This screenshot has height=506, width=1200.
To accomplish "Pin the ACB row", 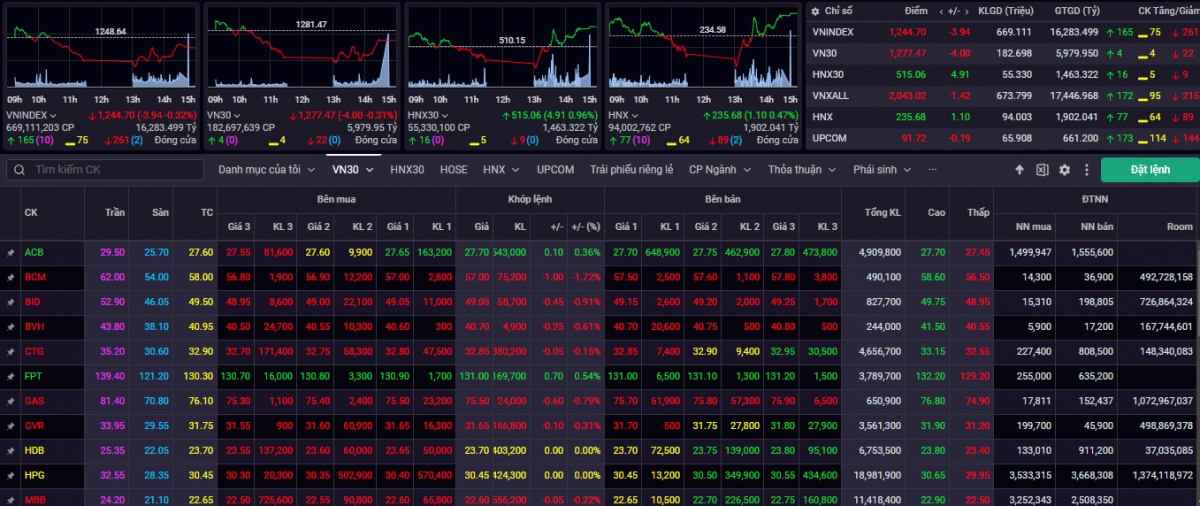I will 10,252.
